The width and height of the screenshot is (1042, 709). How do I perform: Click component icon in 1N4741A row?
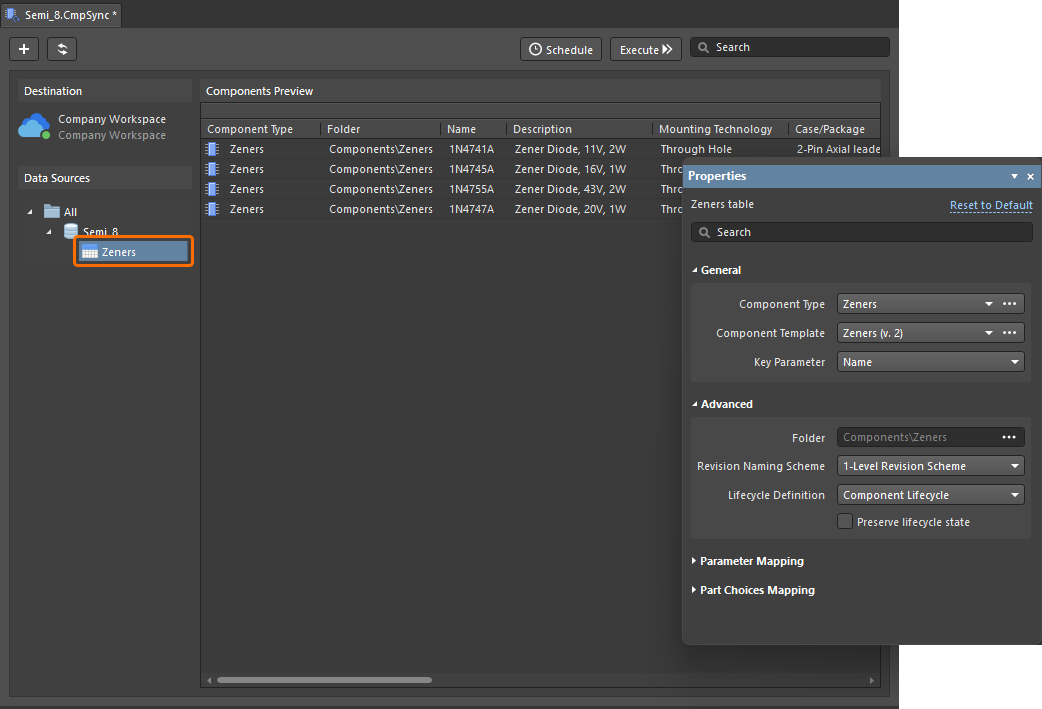pyautogui.click(x=212, y=149)
